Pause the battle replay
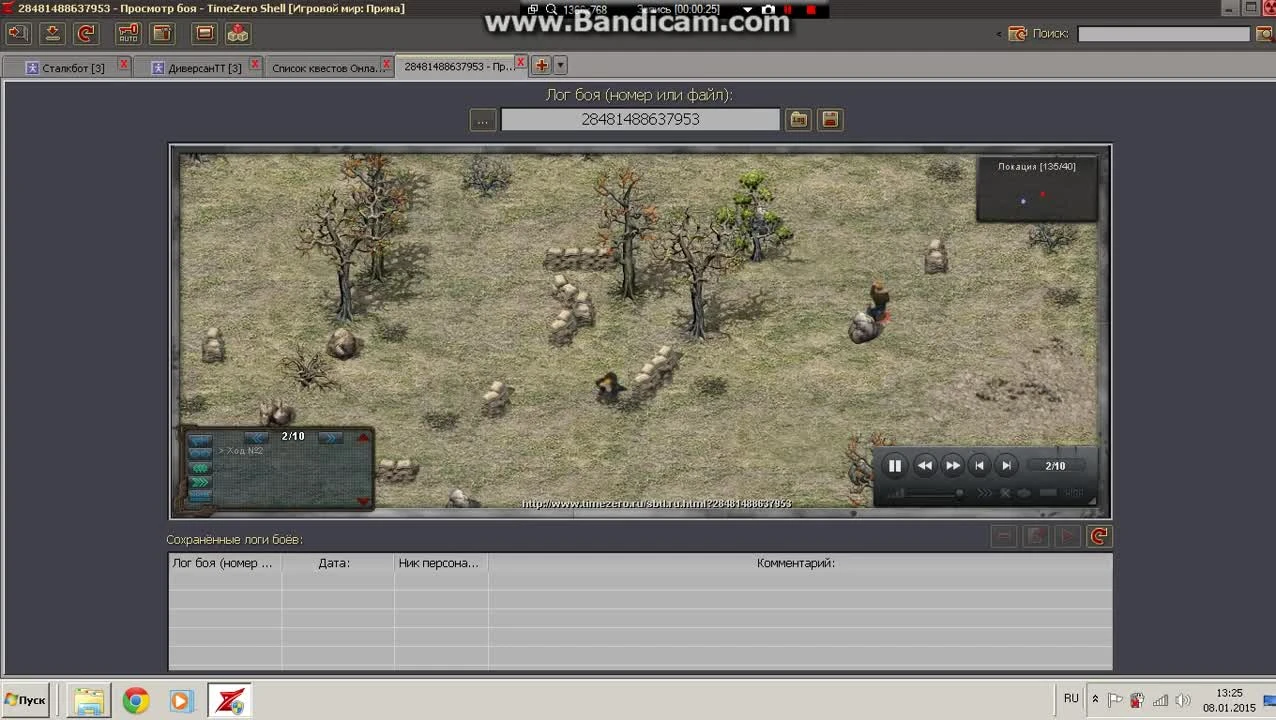The height and width of the screenshot is (720, 1276). coord(895,466)
